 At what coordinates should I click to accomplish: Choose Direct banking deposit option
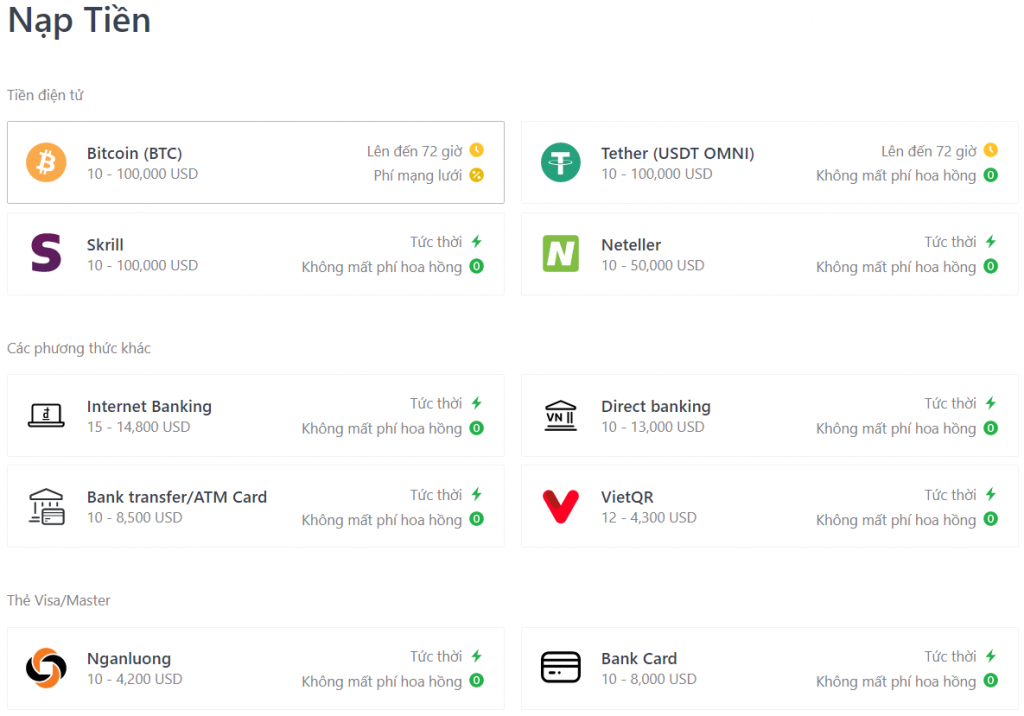pos(770,415)
